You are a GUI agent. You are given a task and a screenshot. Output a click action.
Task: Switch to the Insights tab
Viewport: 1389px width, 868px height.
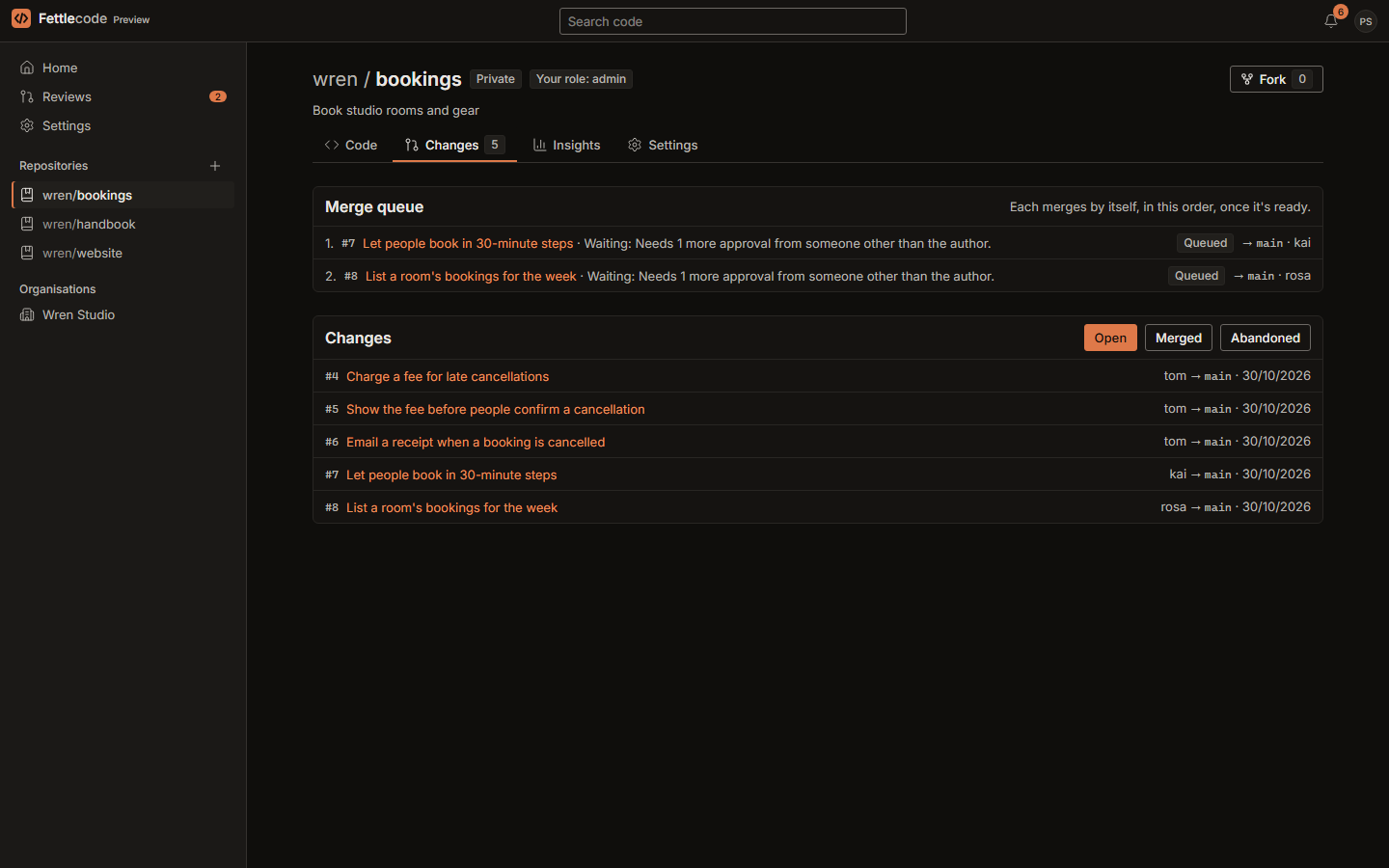(x=567, y=145)
